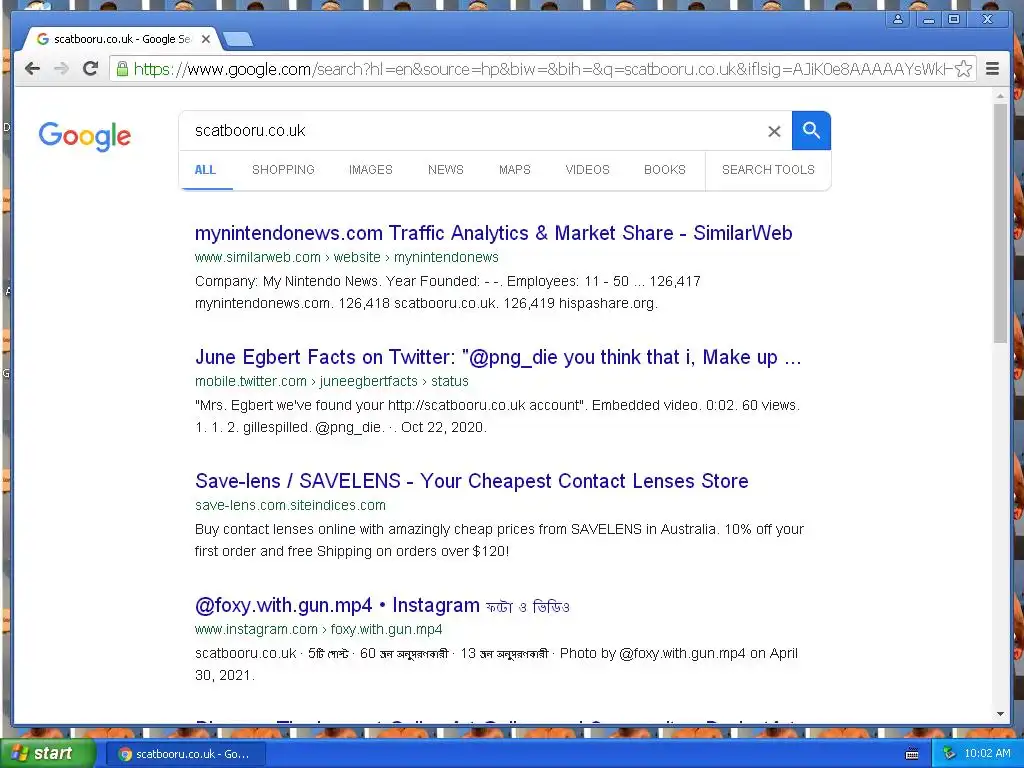Click the scrollbar up arrow
Screen dimensions: 1024x768
(1000, 96)
